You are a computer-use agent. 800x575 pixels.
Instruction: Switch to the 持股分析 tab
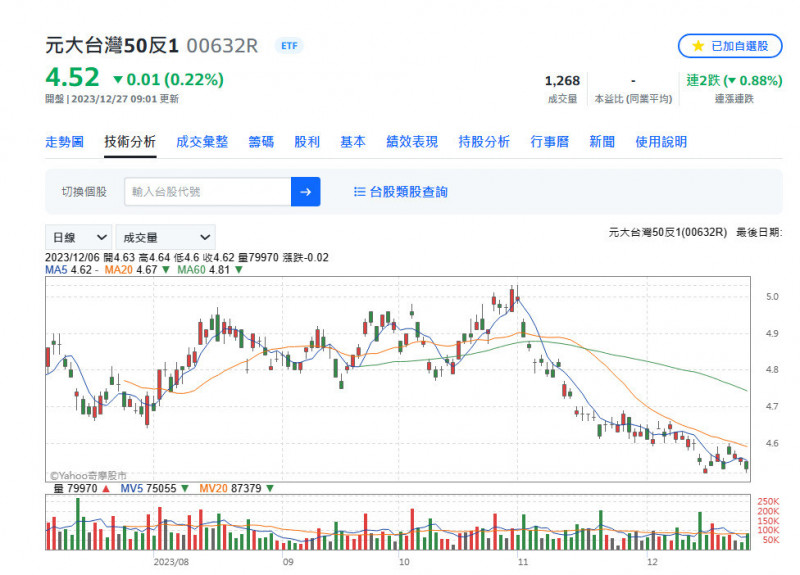point(484,142)
